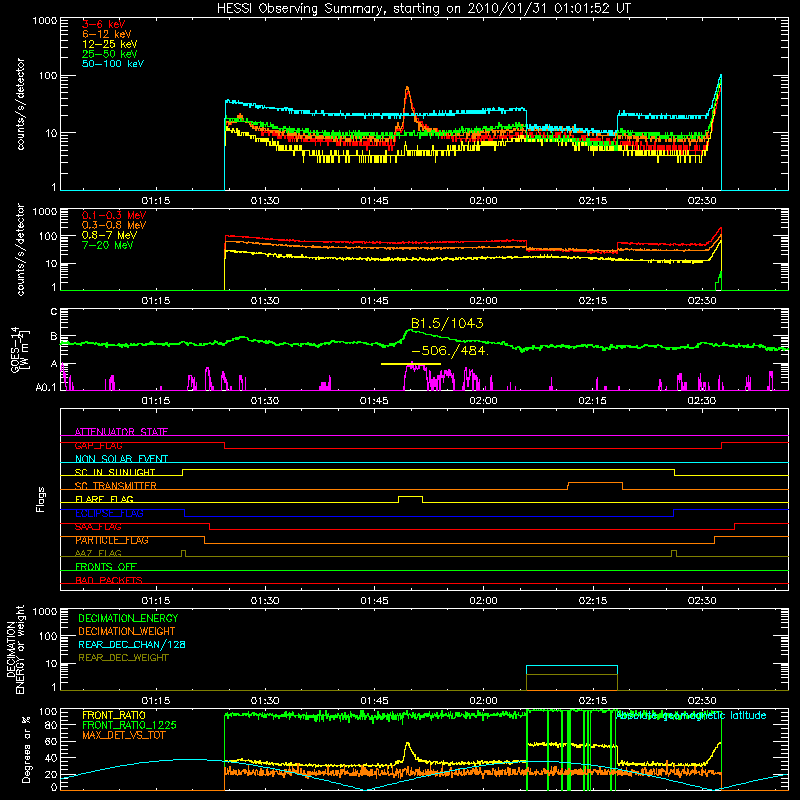Screen dimensions: 800x800
Task: Click the 'Degrees or %' axis label
Action: click(27, 749)
